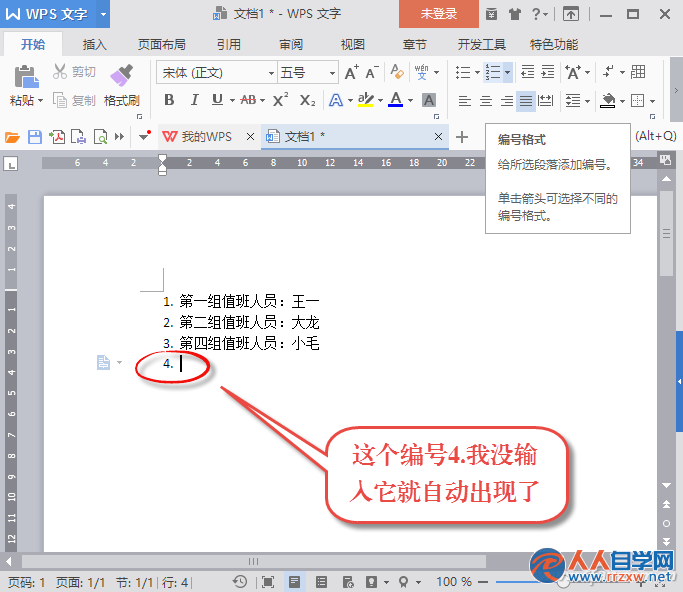Click the tab stop selector box at ruler corner
This screenshot has height=592, width=683.
(x=10, y=164)
